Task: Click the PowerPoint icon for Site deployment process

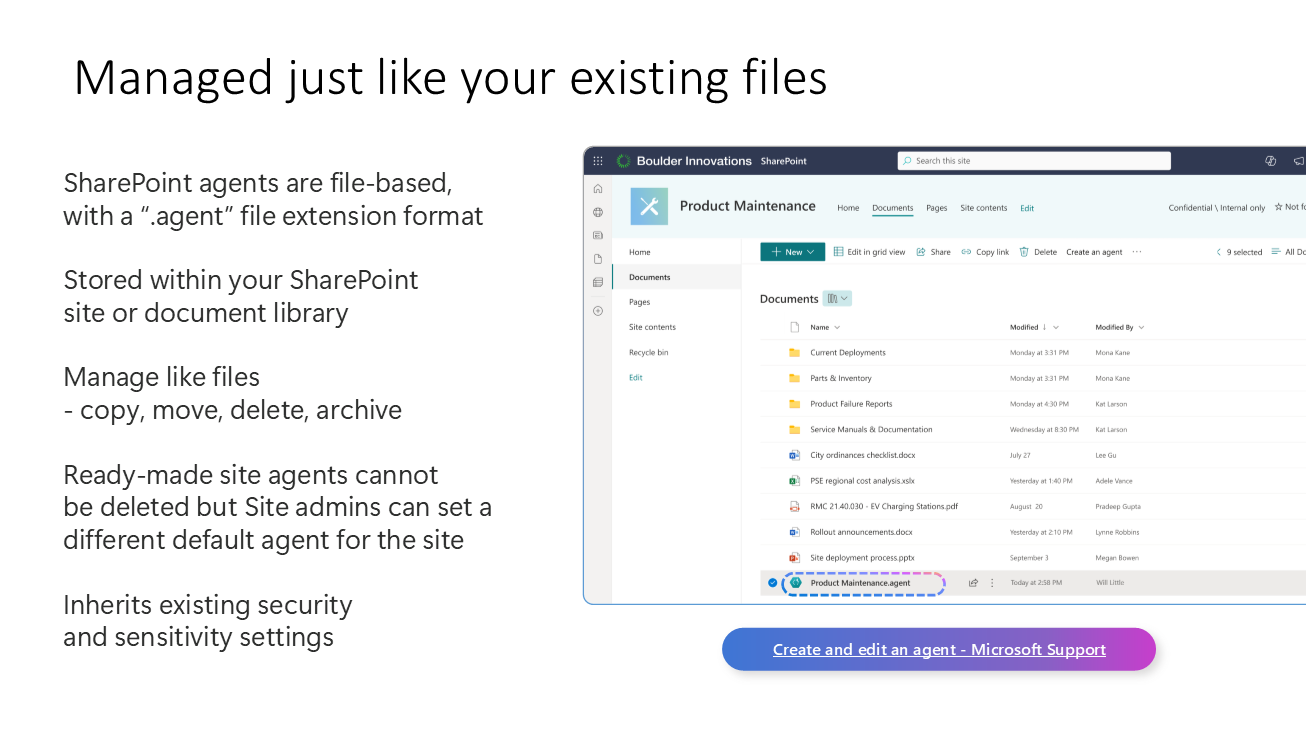Action: point(794,558)
